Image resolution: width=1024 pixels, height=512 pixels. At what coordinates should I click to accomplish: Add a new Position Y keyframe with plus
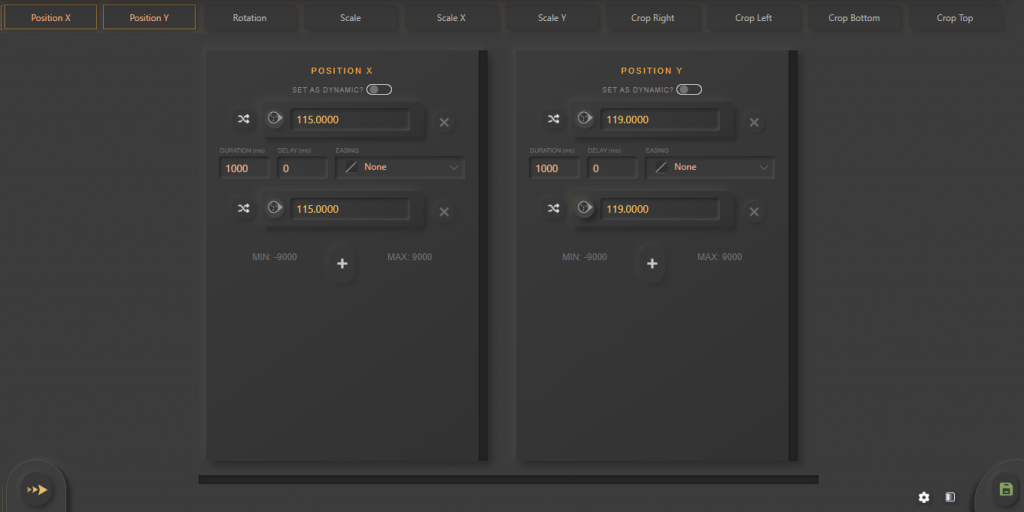[652, 264]
